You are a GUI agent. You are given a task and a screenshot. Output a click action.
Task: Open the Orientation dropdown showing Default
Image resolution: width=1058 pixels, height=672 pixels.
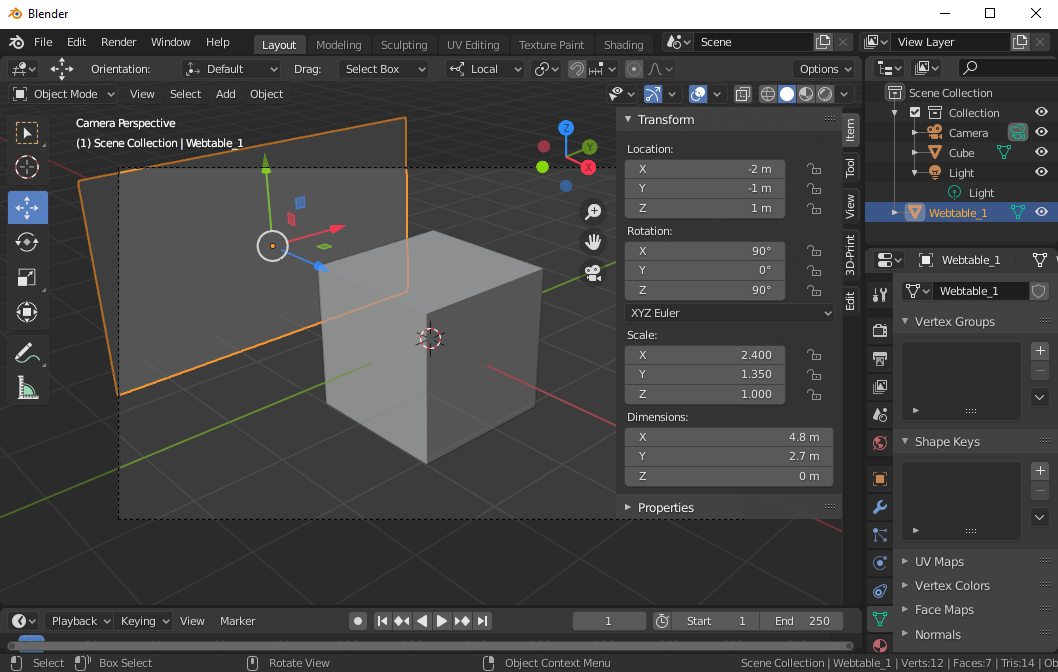(x=231, y=69)
